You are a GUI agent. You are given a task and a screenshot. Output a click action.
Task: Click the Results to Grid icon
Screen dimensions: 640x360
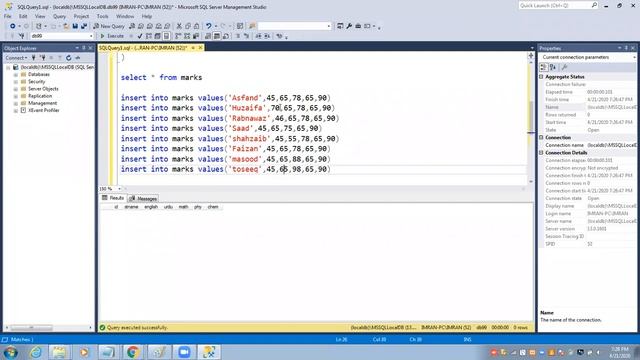click(217, 36)
